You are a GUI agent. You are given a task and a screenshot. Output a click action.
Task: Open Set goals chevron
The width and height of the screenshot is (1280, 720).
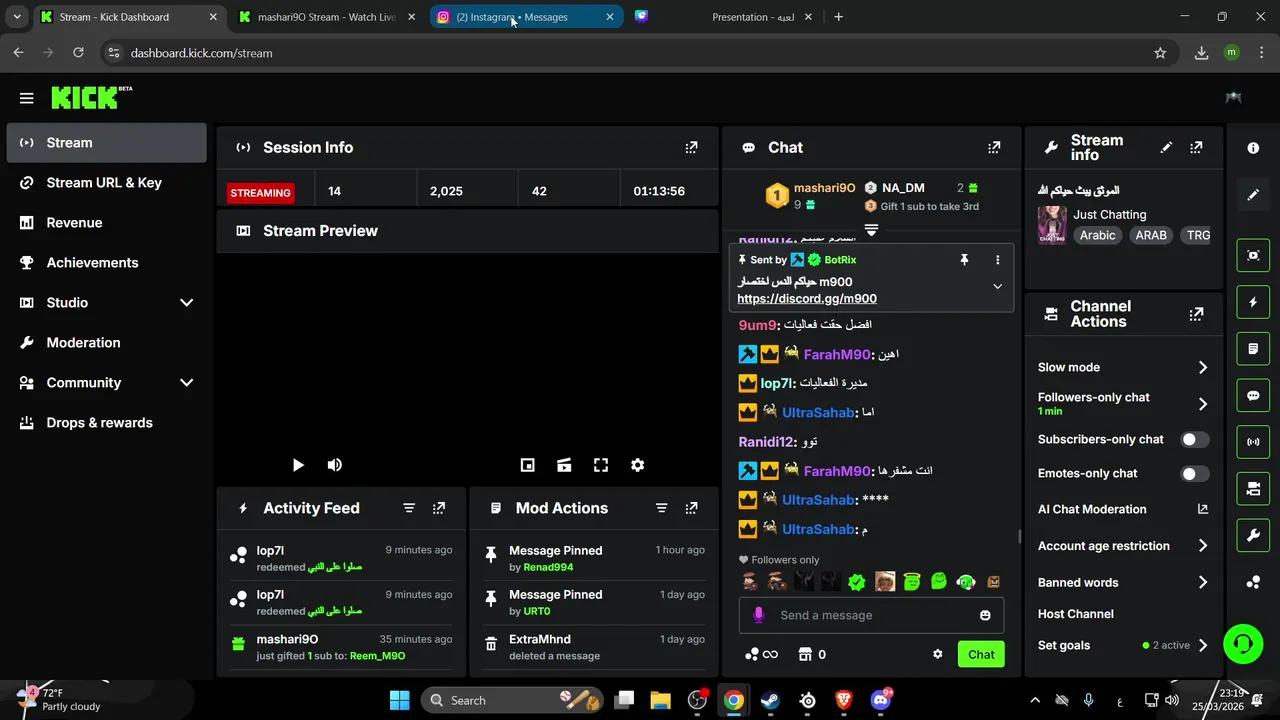[1203, 645]
